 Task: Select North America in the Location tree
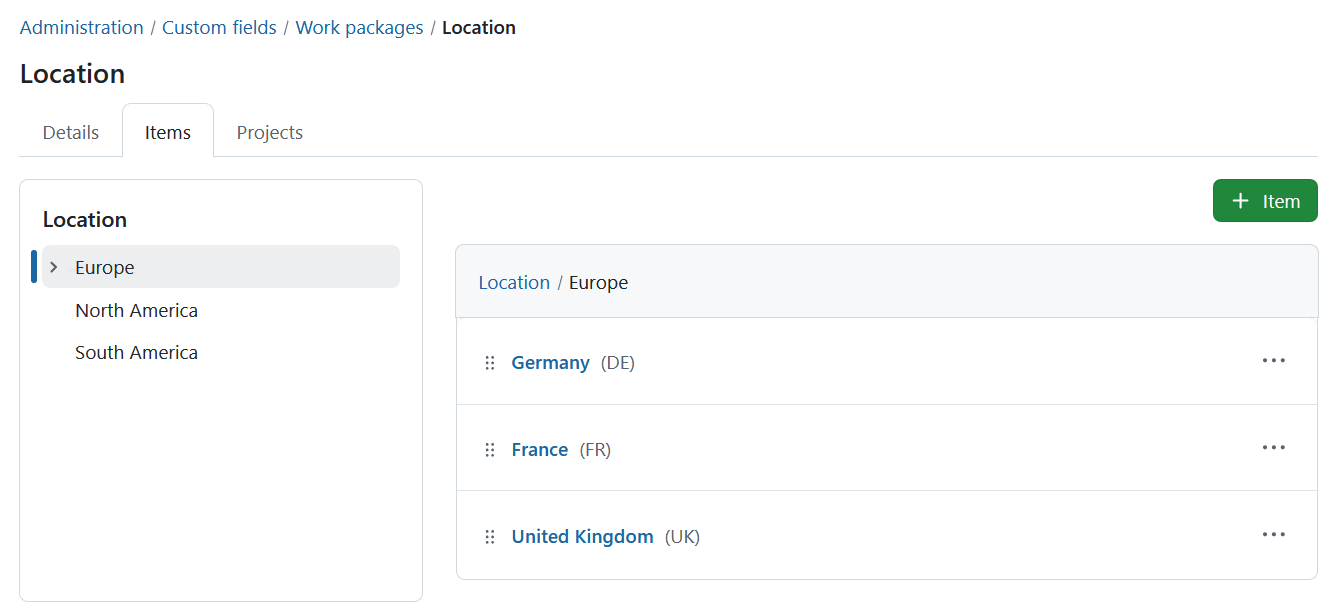point(136,310)
